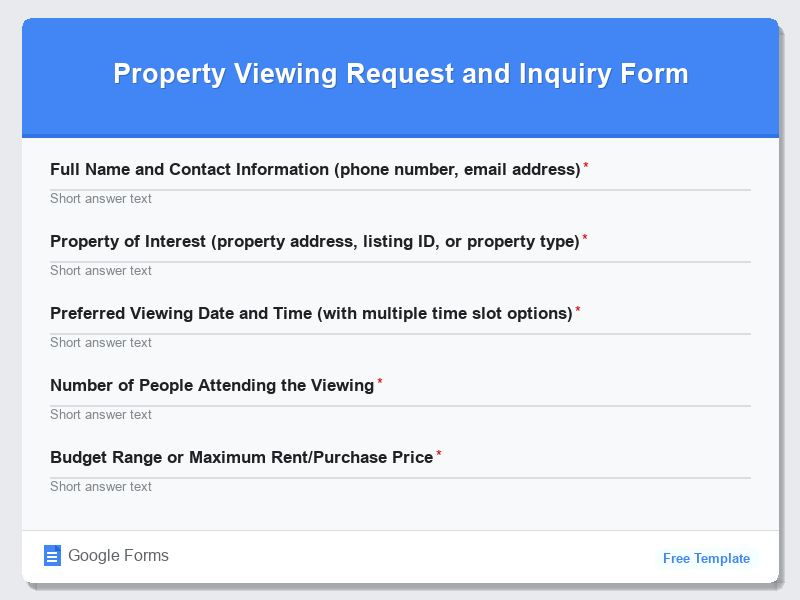800x600 pixels.
Task: Click the asterisk beside Preferred Viewing Date
Action: 576,309
